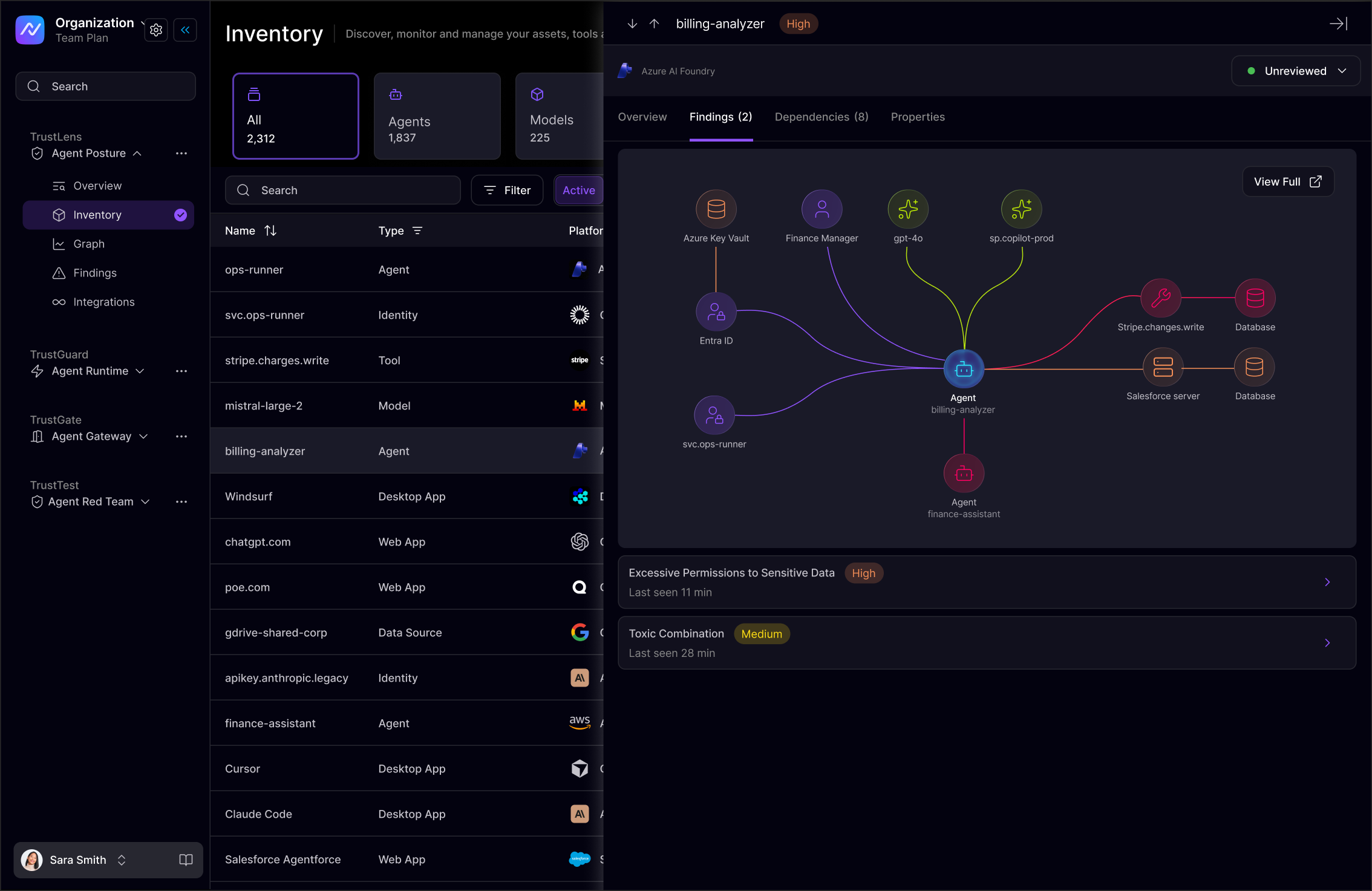Open the Unreviewed status dropdown
Viewport: 1372px width, 891px height.
[1296, 71]
